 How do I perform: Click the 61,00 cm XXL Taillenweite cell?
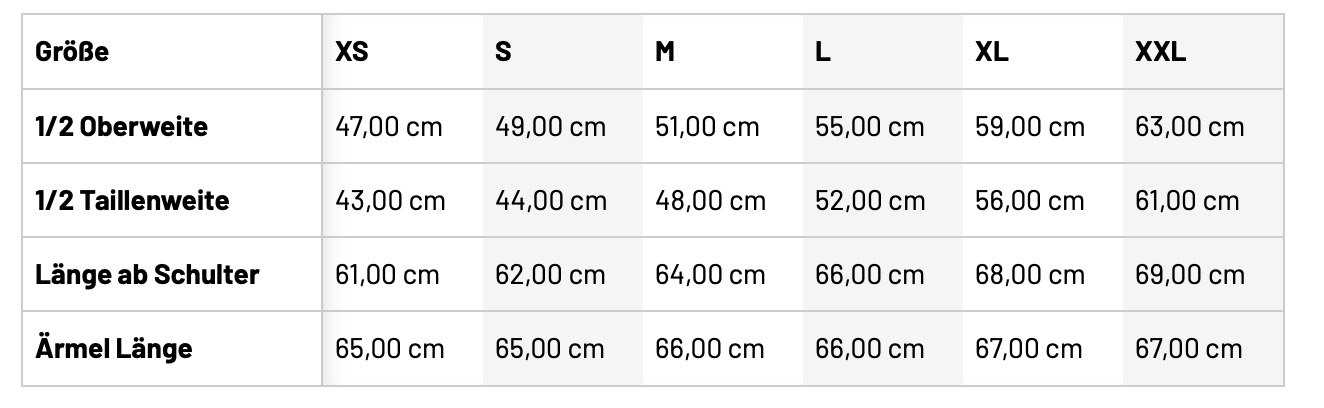(1187, 200)
